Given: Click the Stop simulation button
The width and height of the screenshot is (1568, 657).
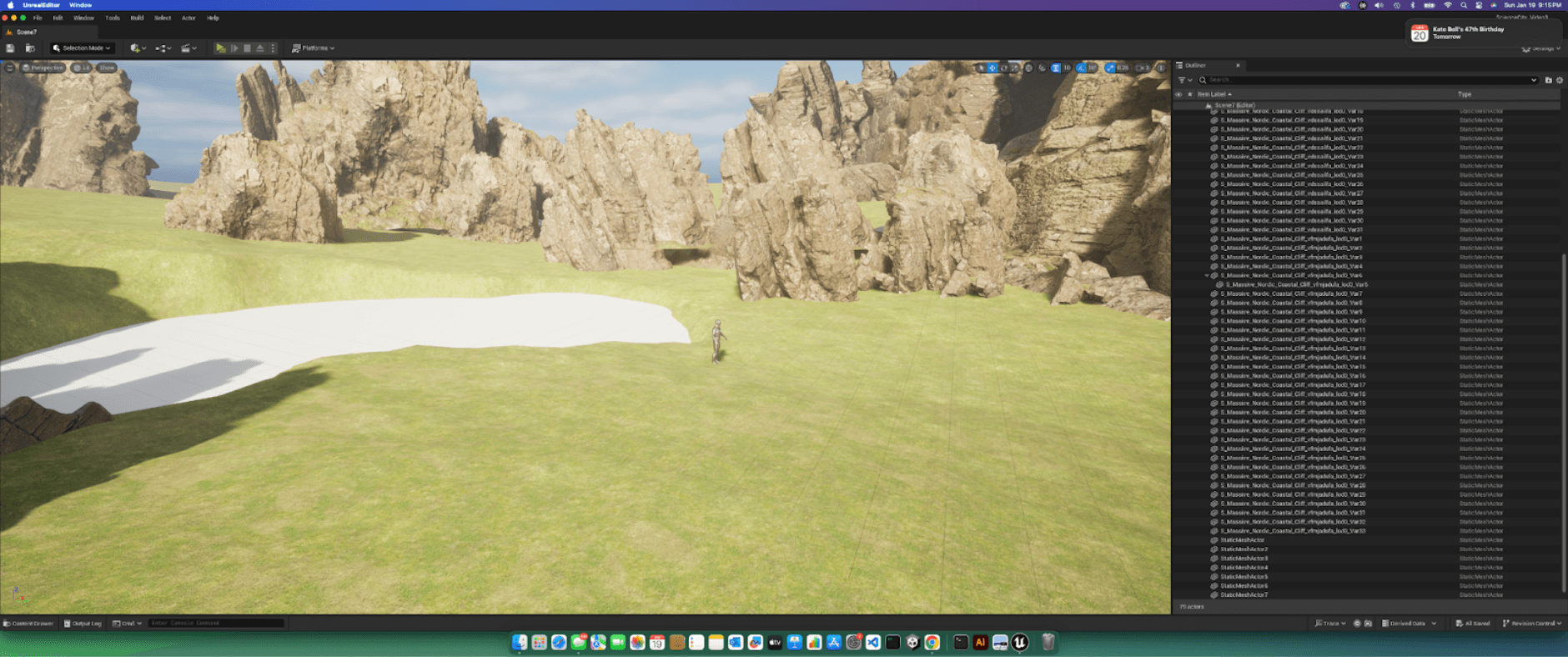Looking at the screenshot, I should (x=247, y=48).
